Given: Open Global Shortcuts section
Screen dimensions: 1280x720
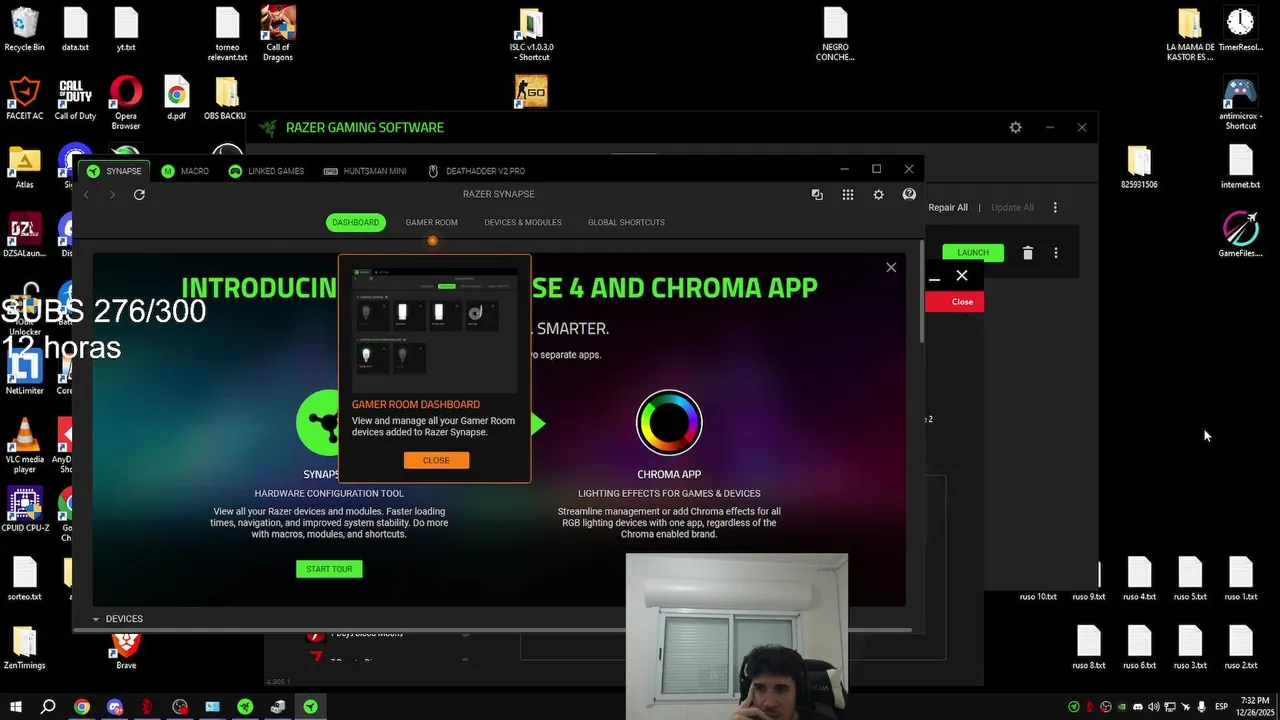Looking at the screenshot, I should coord(626,222).
